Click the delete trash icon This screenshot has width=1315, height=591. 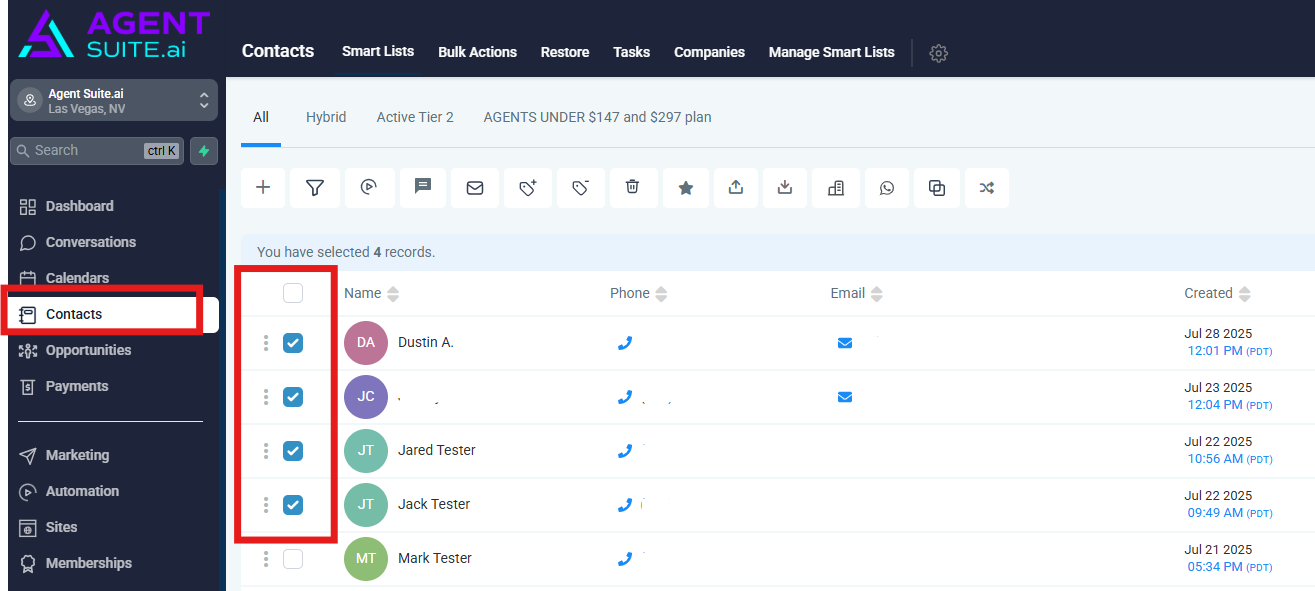(x=632, y=188)
